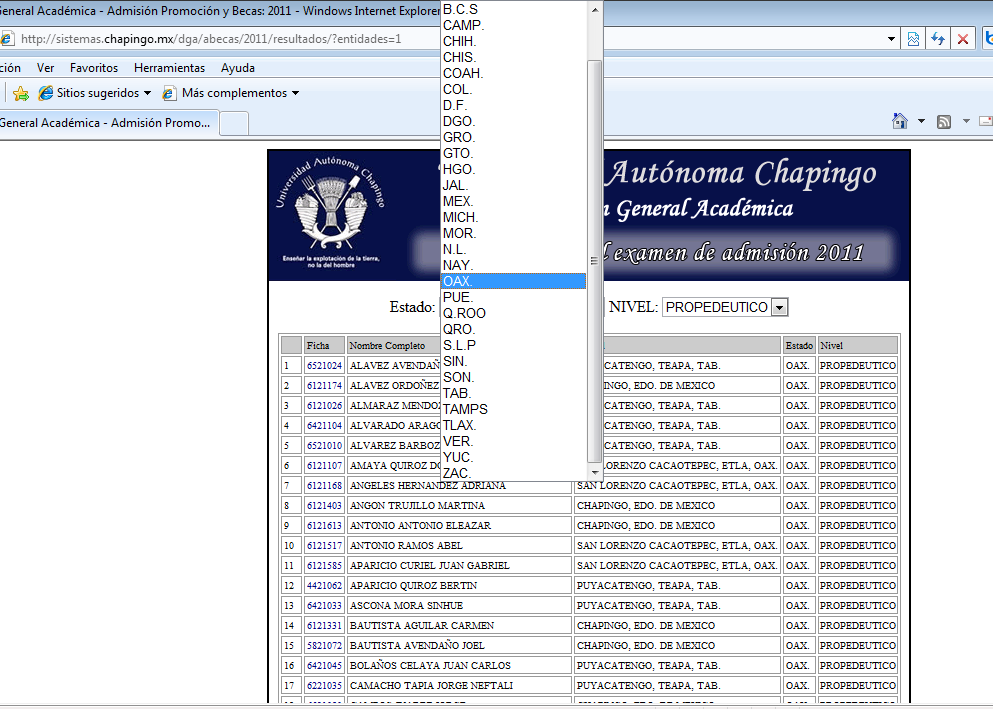Click the state list scroll down arrow
Image resolution: width=993 pixels, height=709 pixels.
pos(594,472)
